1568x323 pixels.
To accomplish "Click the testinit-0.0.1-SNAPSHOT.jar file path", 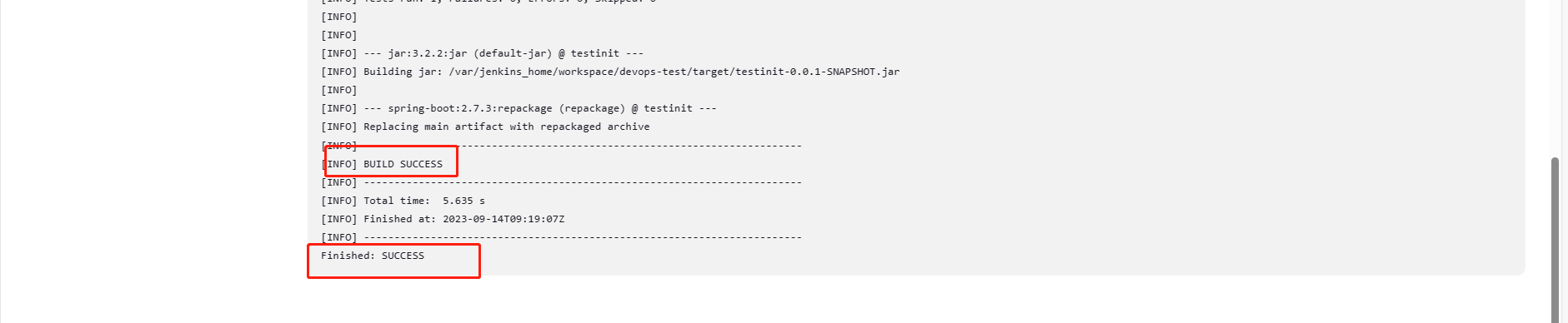I will [x=674, y=72].
